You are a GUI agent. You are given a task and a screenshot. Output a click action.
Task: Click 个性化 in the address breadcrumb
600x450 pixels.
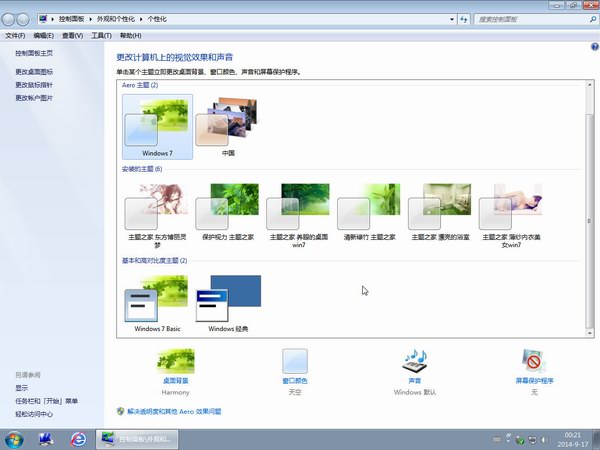[x=157, y=19]
